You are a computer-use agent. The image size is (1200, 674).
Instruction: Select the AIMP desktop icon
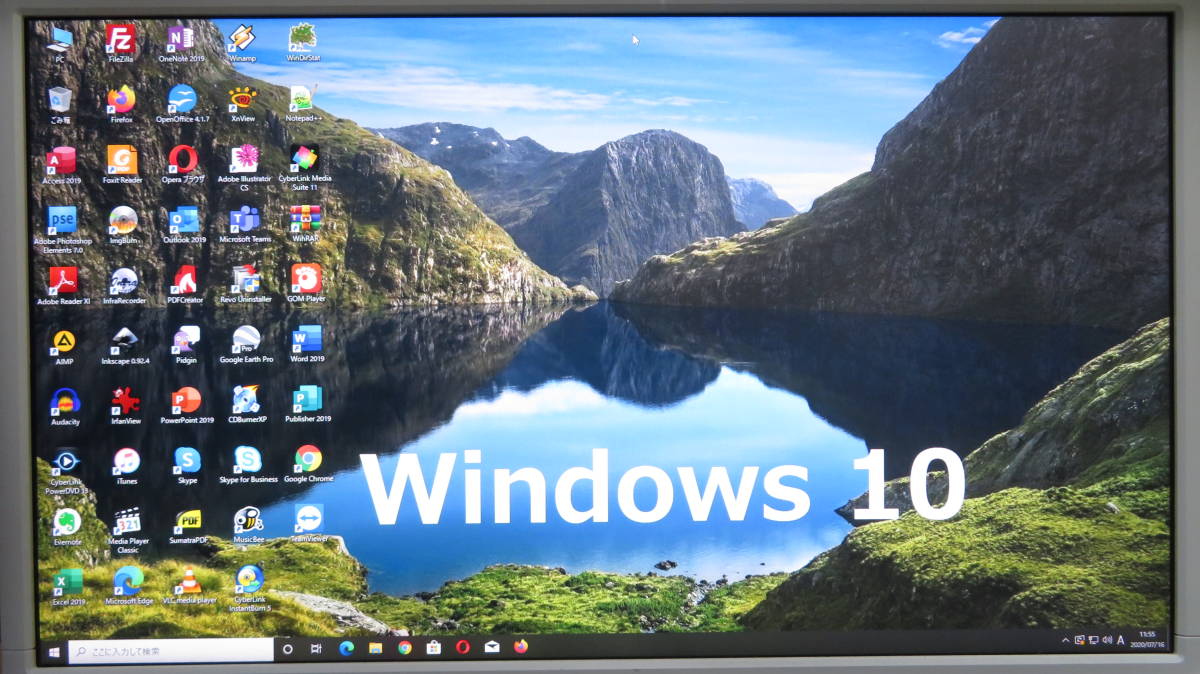[x=64, y=346]
